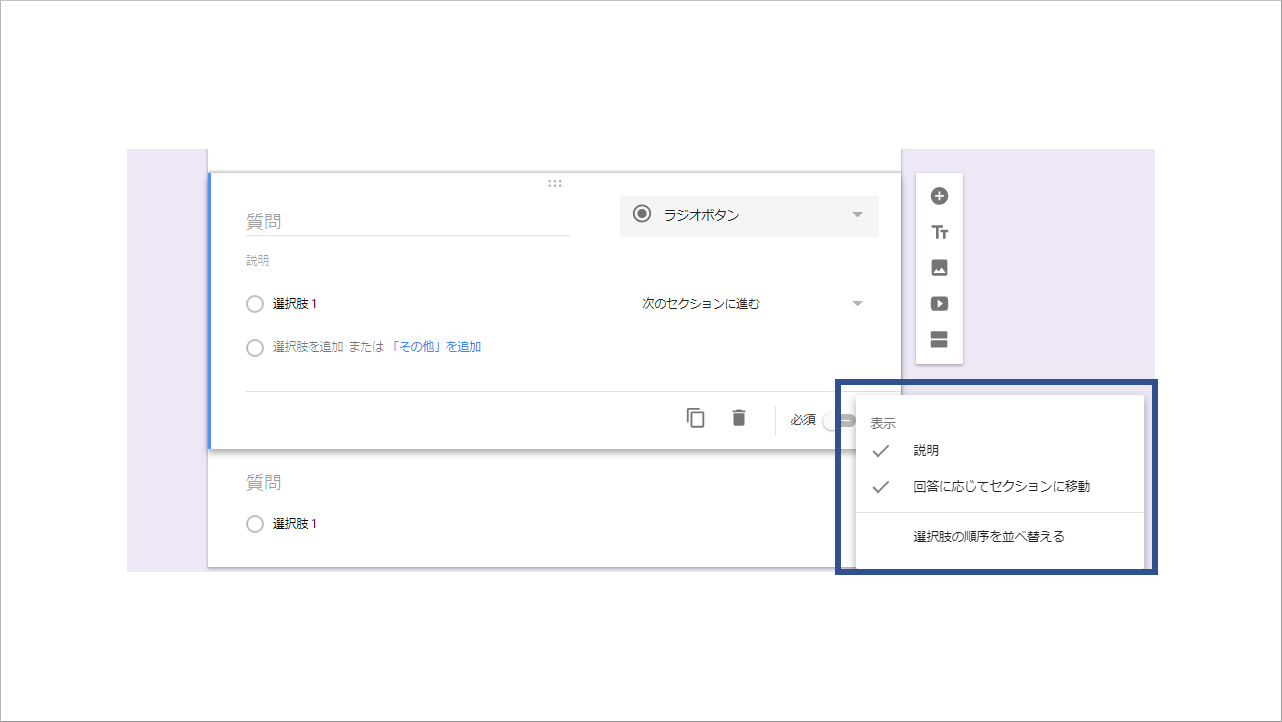Delete the question with trash icon

[x=738, y=417]
